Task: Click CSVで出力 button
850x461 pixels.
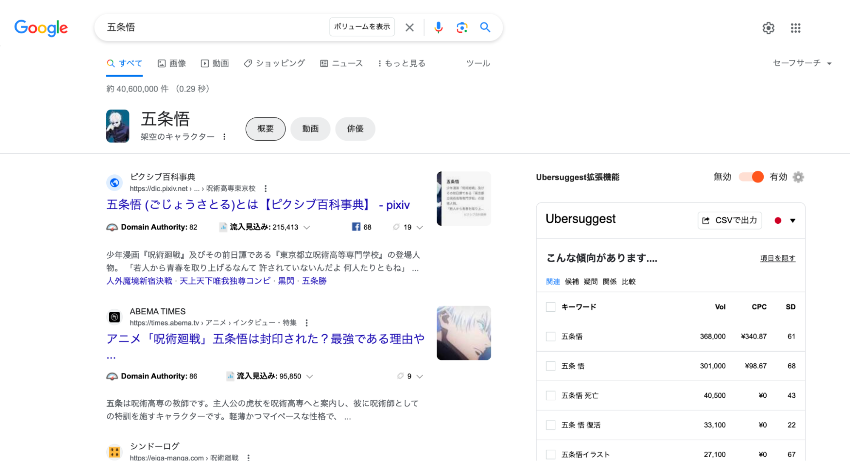Action: pyautogui.click(x=730, y=220)
